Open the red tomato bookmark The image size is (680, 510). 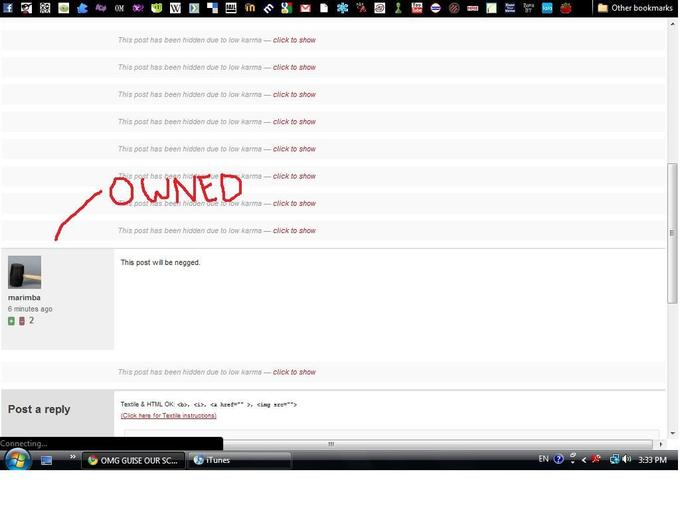point(566,8)
